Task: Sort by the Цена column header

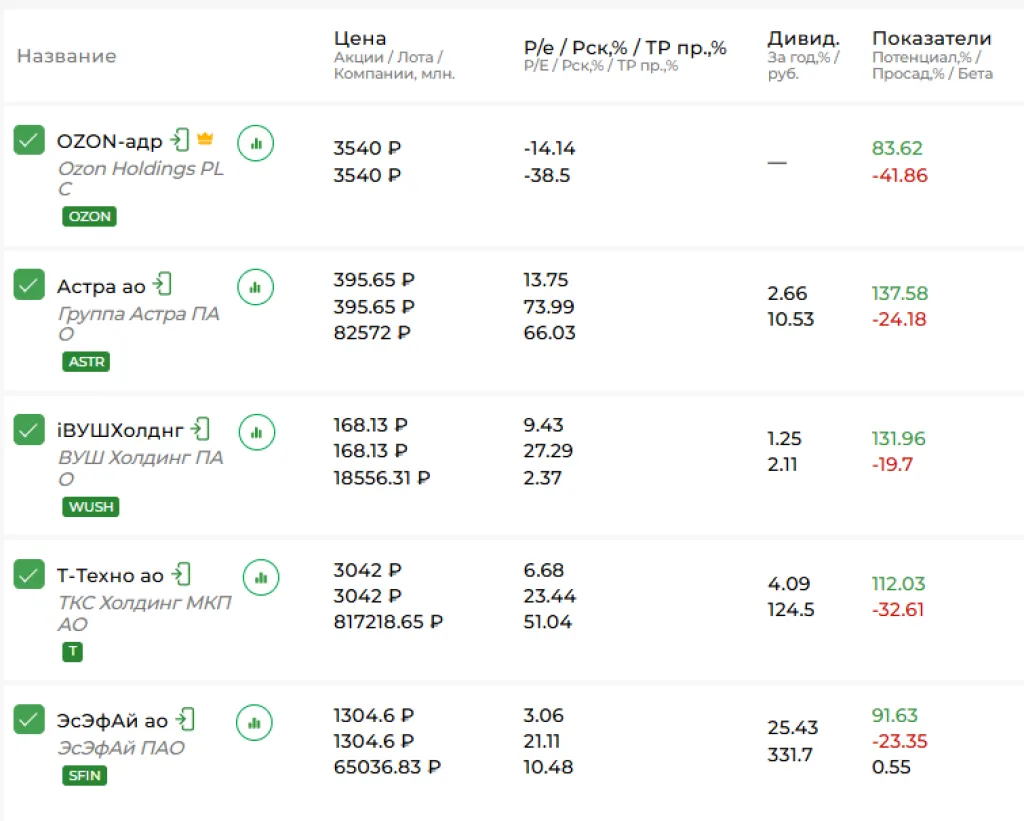Action: pos(360,39)
